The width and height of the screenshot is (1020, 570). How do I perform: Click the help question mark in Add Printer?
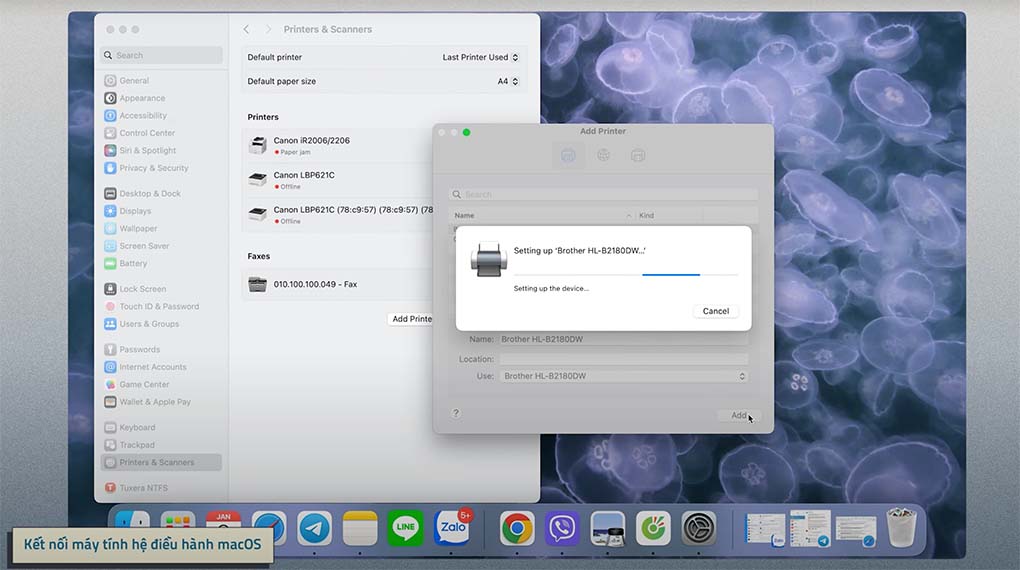[x=456, y=413]
